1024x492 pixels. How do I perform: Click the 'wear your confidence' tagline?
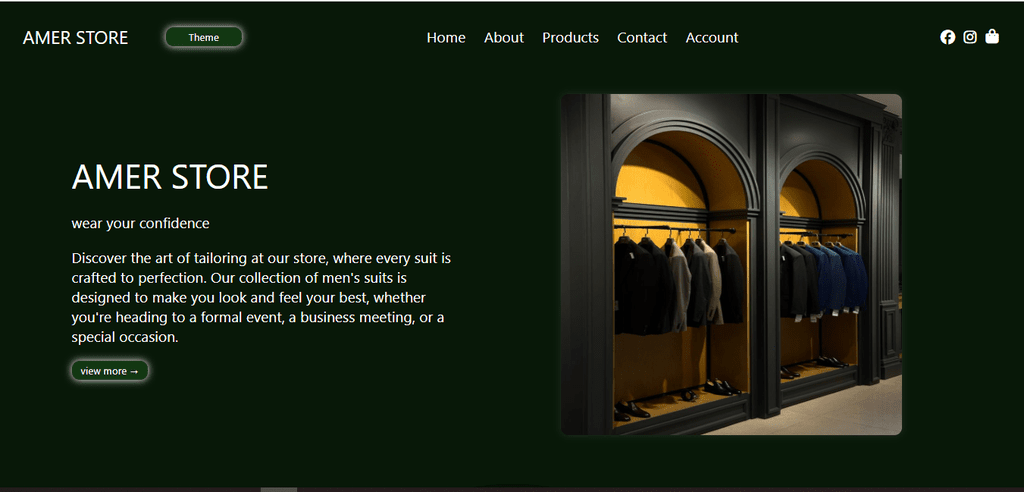pyautogui.click(x=140, y=223)
